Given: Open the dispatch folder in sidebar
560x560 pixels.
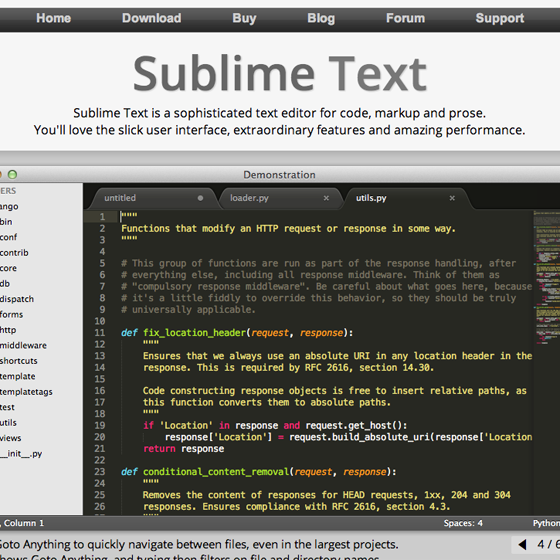Looking at the screenshot, I should [17, 299].
